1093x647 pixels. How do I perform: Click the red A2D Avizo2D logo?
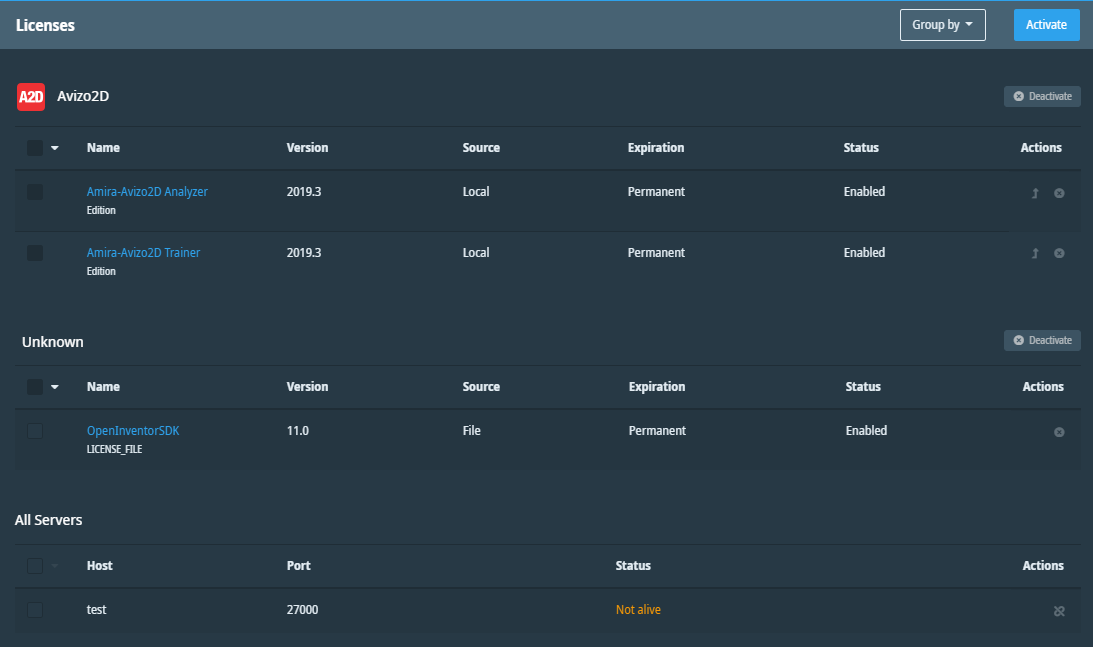point(31,97)
